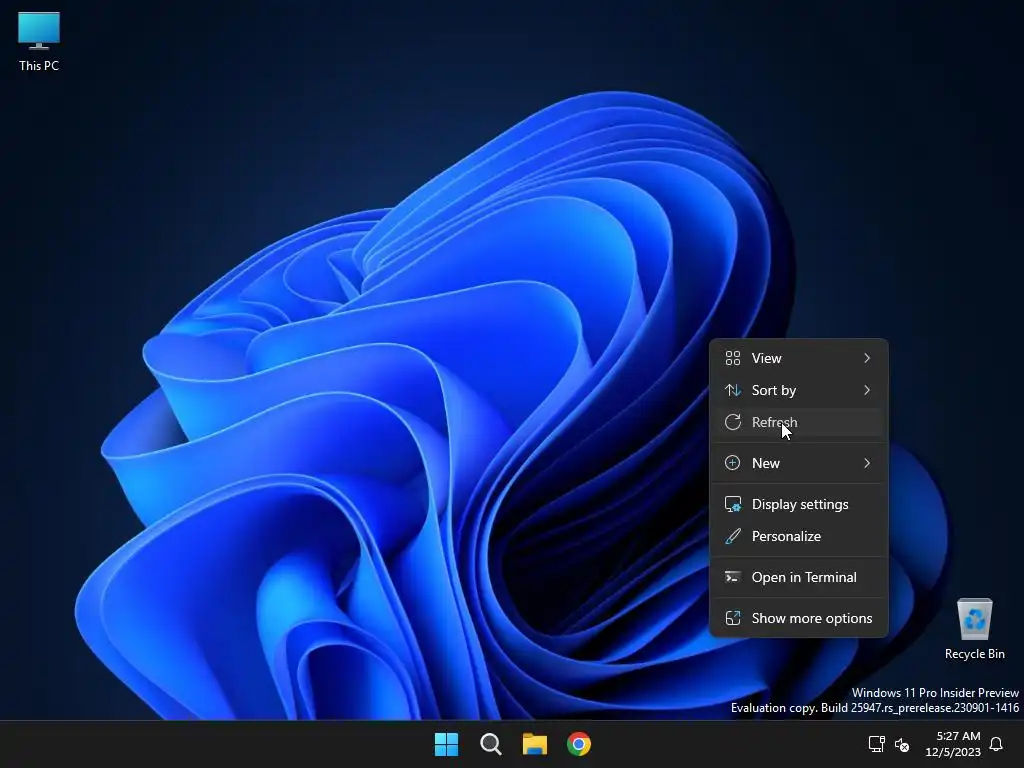The width and height of the screenshot is (1024, 768).
Task: Open the notification bell in the tray
Action: pos(996,744)
